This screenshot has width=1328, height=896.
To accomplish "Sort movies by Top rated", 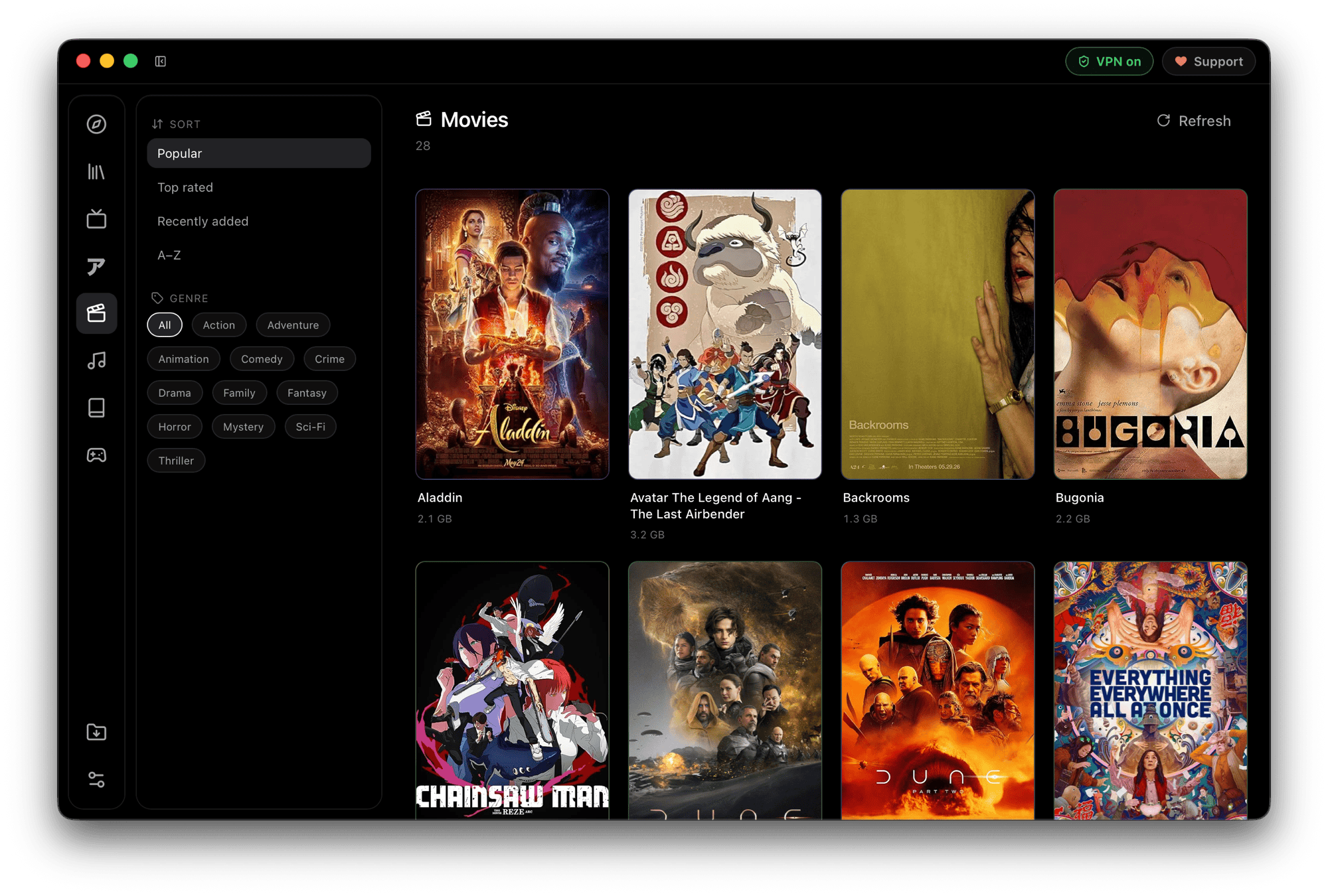I will [x=259, y=187].
